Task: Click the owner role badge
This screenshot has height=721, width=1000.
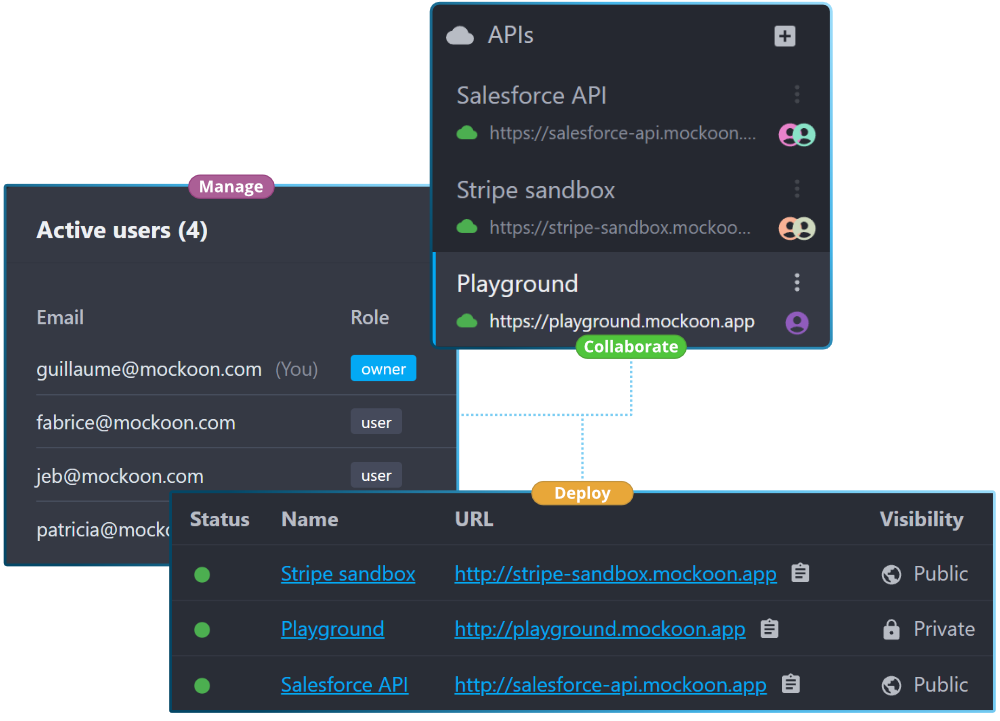Action: (x=383, y=368)
